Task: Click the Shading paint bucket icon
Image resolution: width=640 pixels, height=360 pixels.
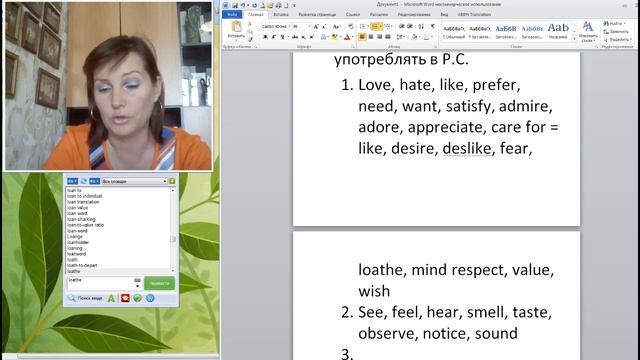Action: 415,37
